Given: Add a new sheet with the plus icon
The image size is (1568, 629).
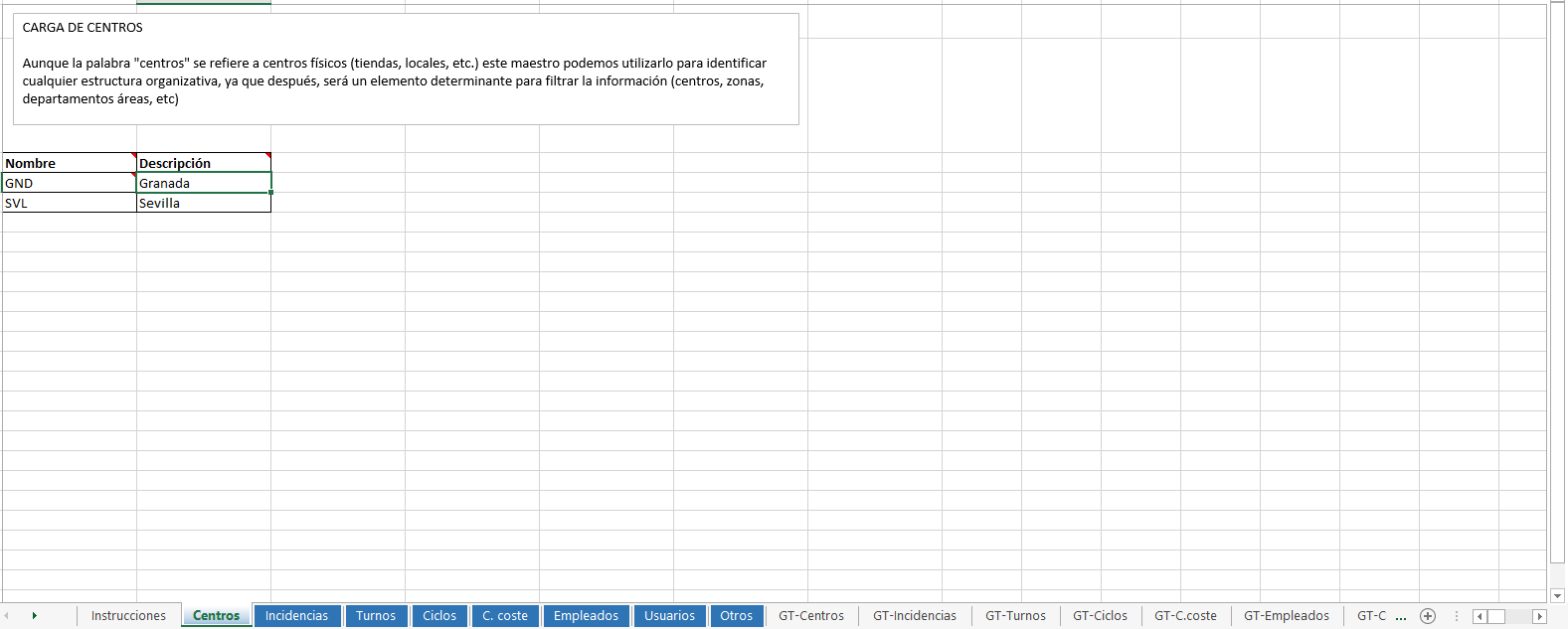Looking at the screenshot, I should coord(1428,616).
